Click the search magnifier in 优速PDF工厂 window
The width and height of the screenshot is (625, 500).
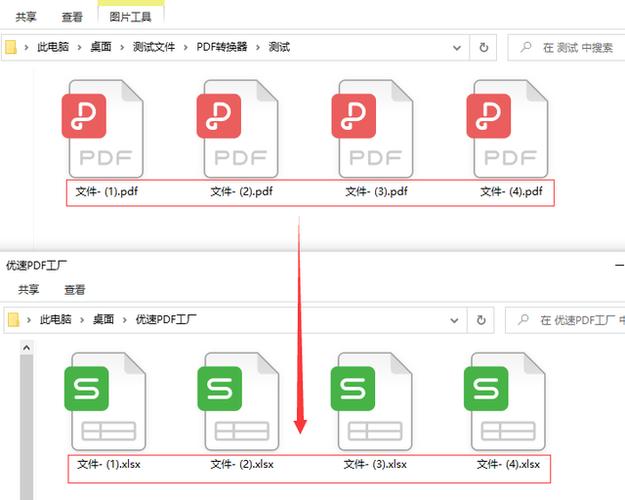tap(523, 319)
